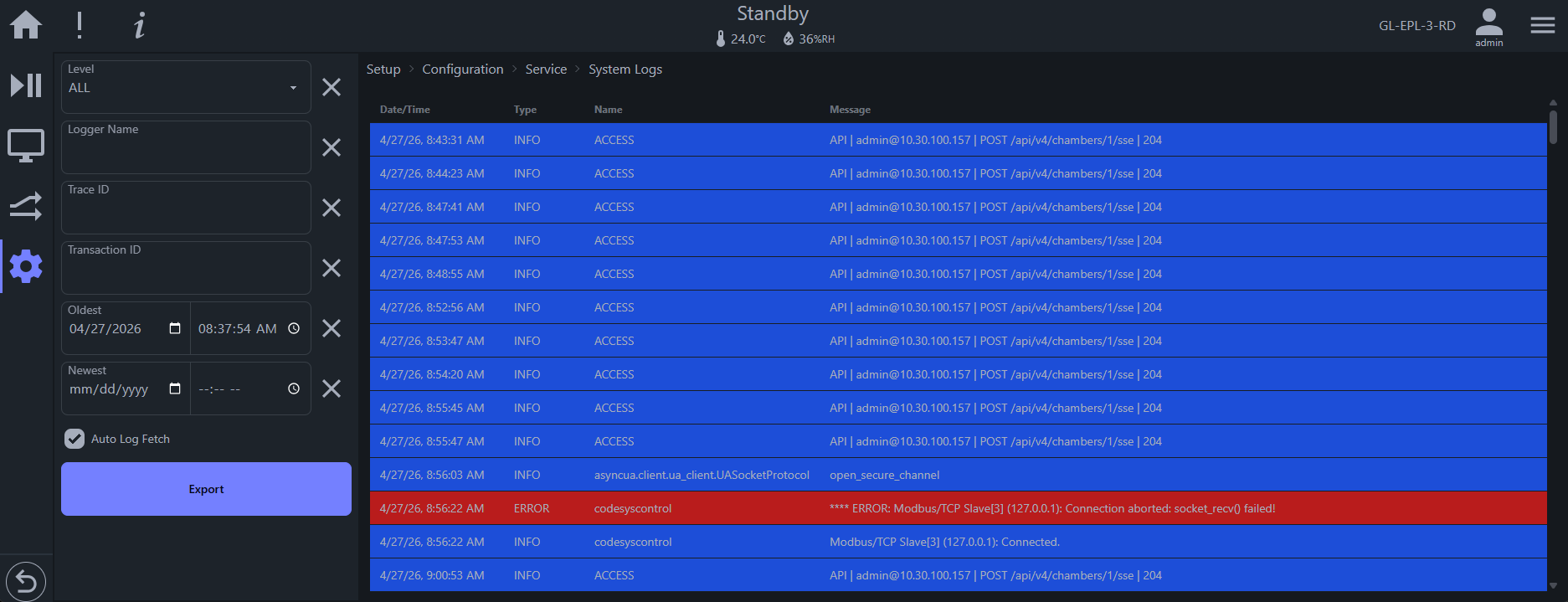
Task: Click the scrollbar down arrow
Action: 1553,586
